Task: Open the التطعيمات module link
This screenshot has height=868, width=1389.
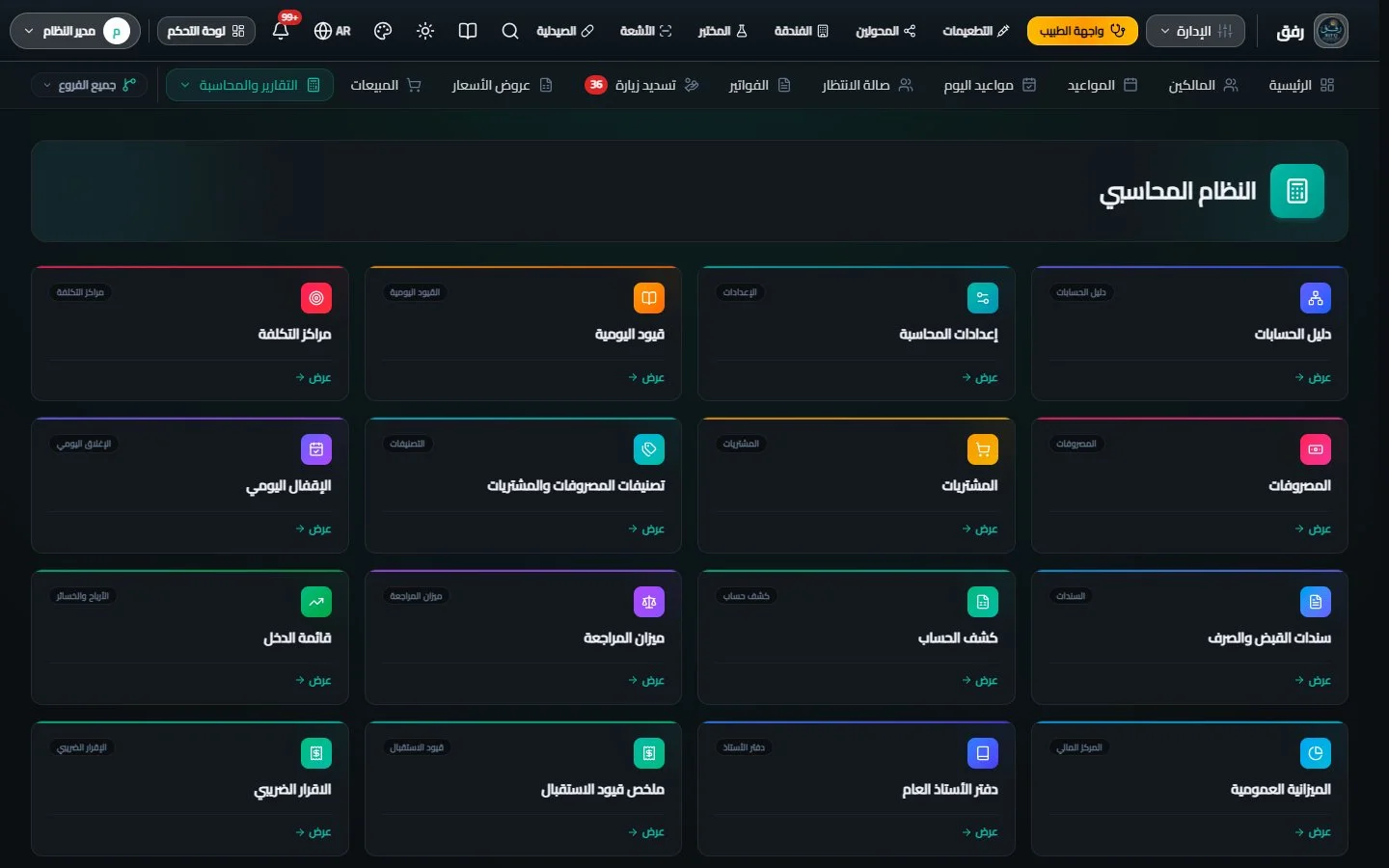Action: point(976,31)
